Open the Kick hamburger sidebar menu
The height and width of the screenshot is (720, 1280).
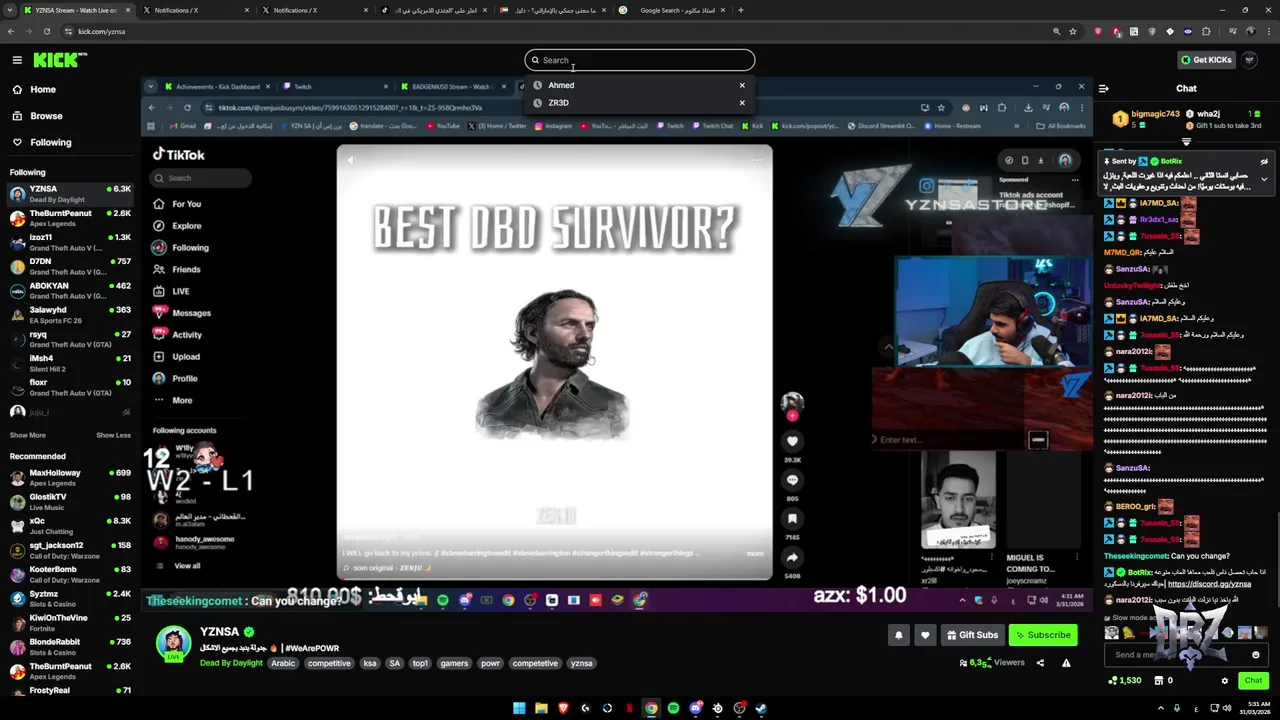[x=17, y=60]
